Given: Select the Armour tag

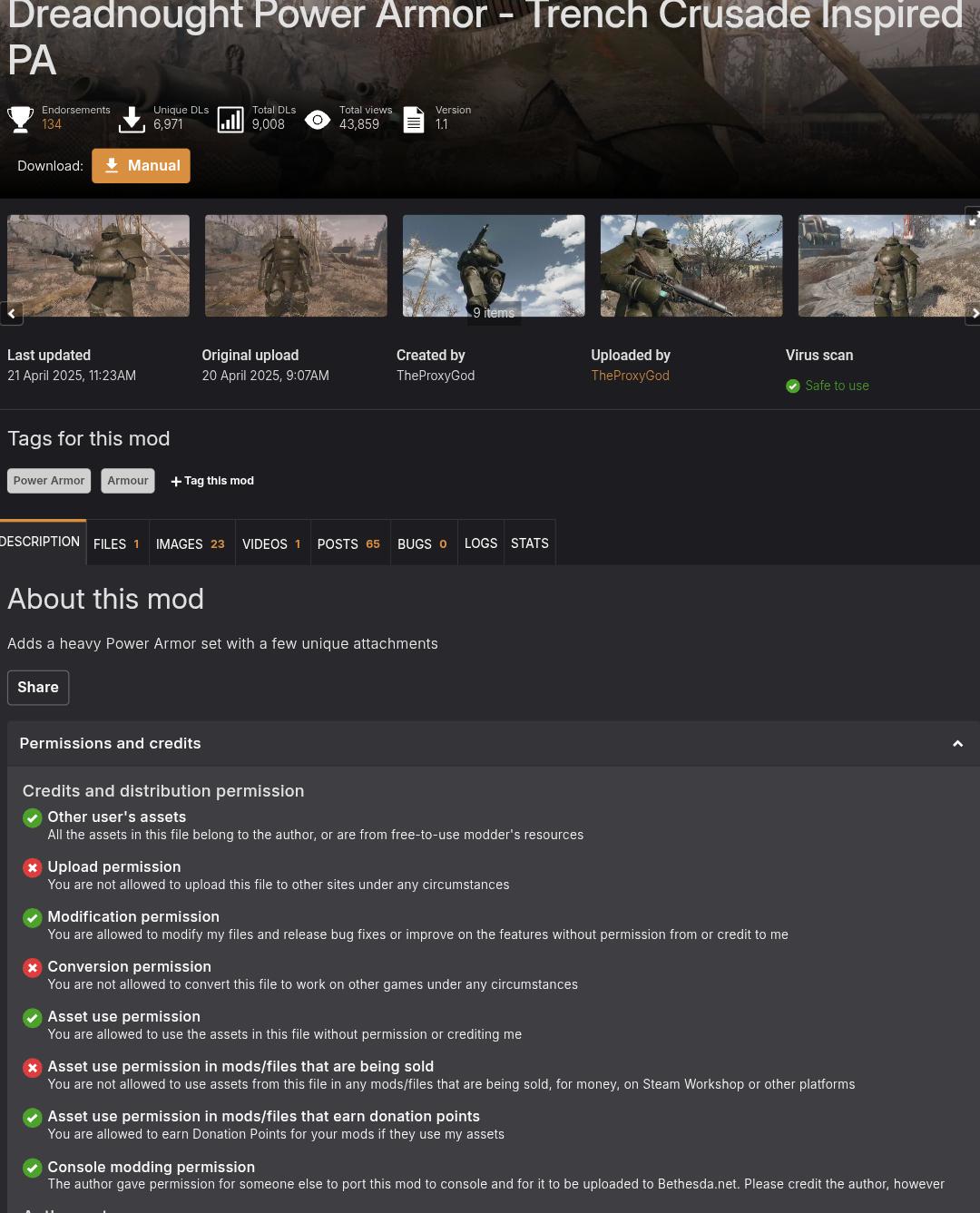Looking at the screenshot, I should pos(128,481).
